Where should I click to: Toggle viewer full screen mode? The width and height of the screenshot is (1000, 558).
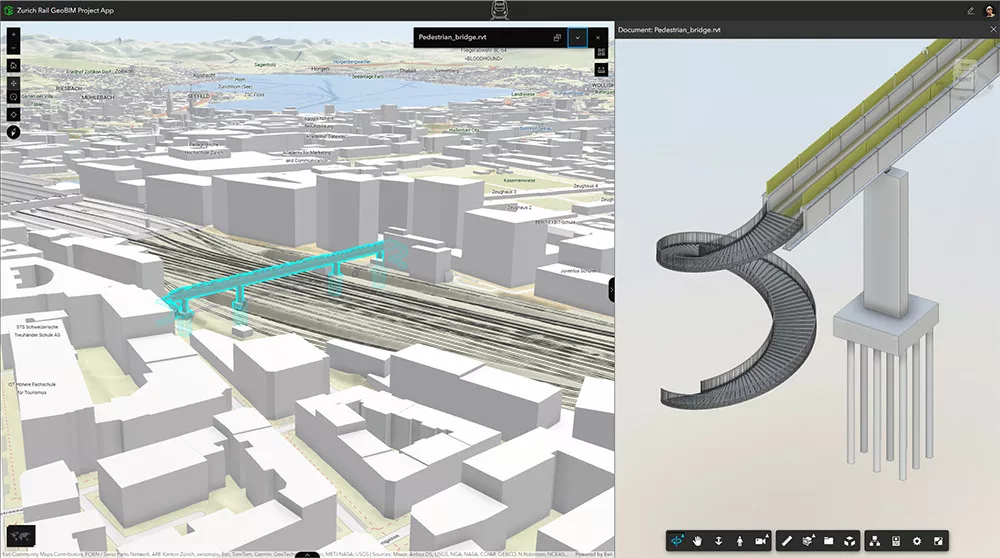click(938, 541)
